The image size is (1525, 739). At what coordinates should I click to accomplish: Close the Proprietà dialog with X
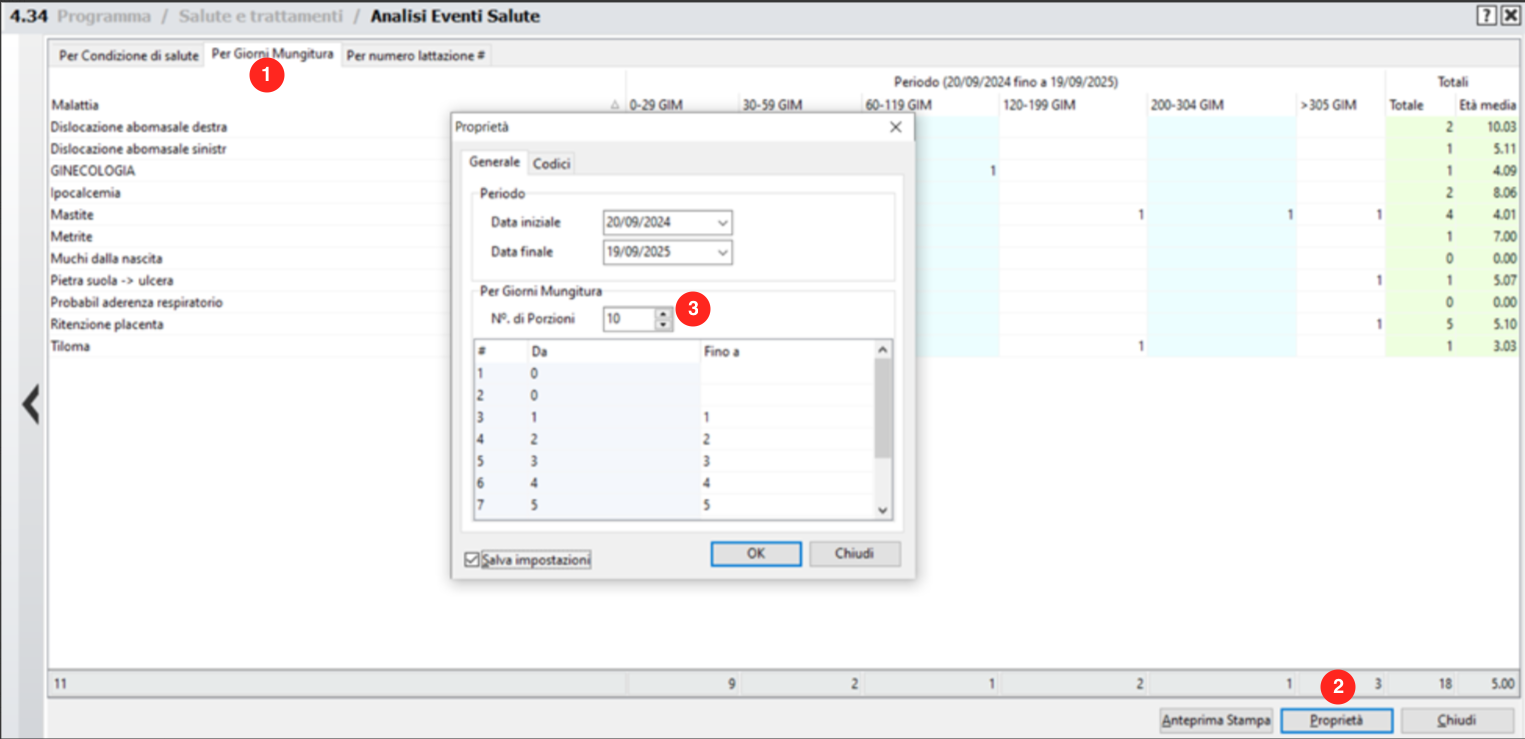tap(895, 127)
